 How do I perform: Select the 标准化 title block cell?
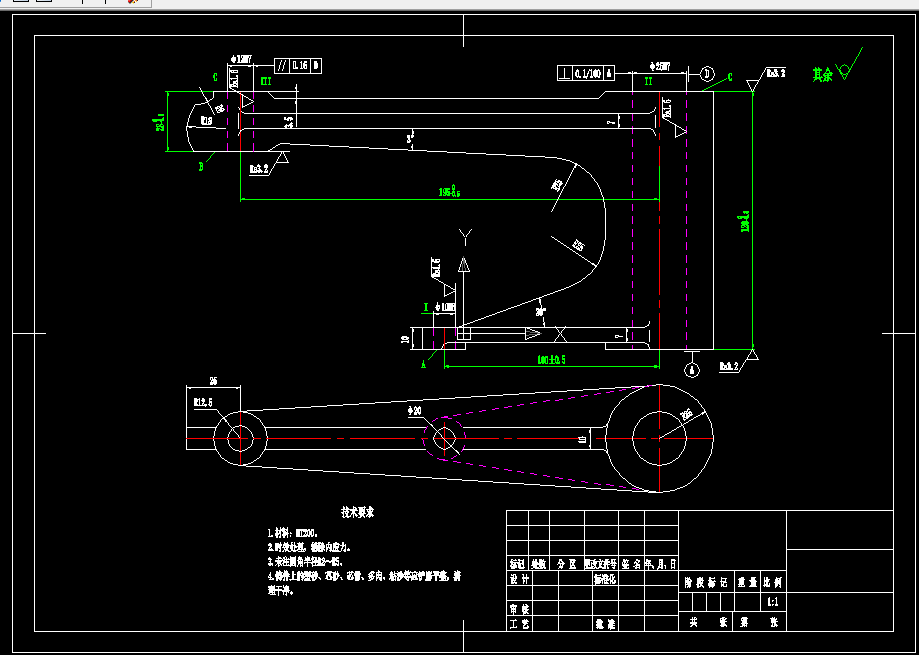click(605, 578)
